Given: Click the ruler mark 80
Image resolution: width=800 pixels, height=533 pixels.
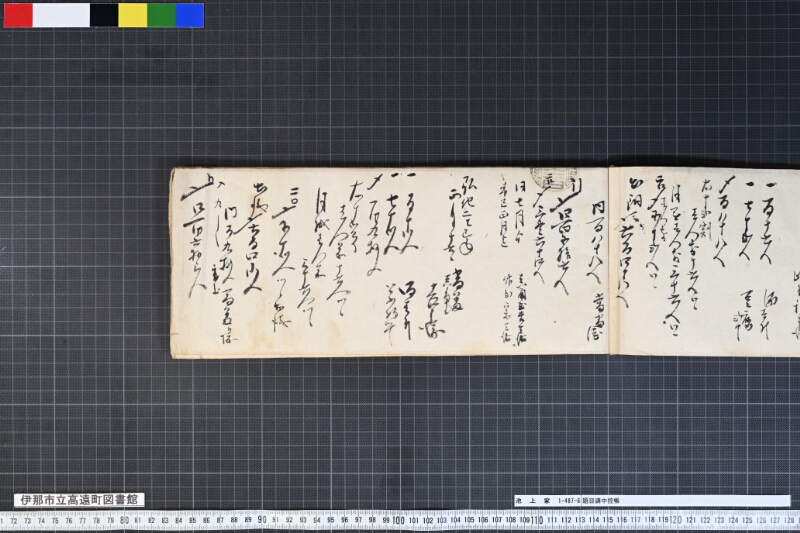Looking at the screenshot, I should (124, 520).
